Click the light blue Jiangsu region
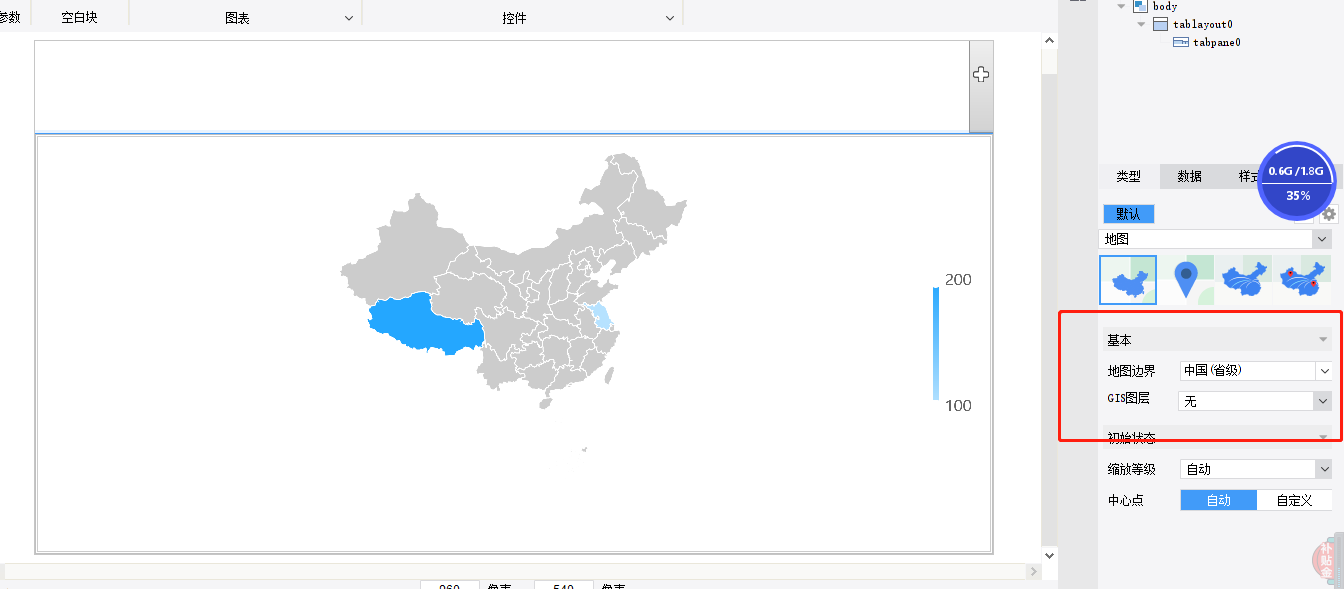 tap(600, 318)
